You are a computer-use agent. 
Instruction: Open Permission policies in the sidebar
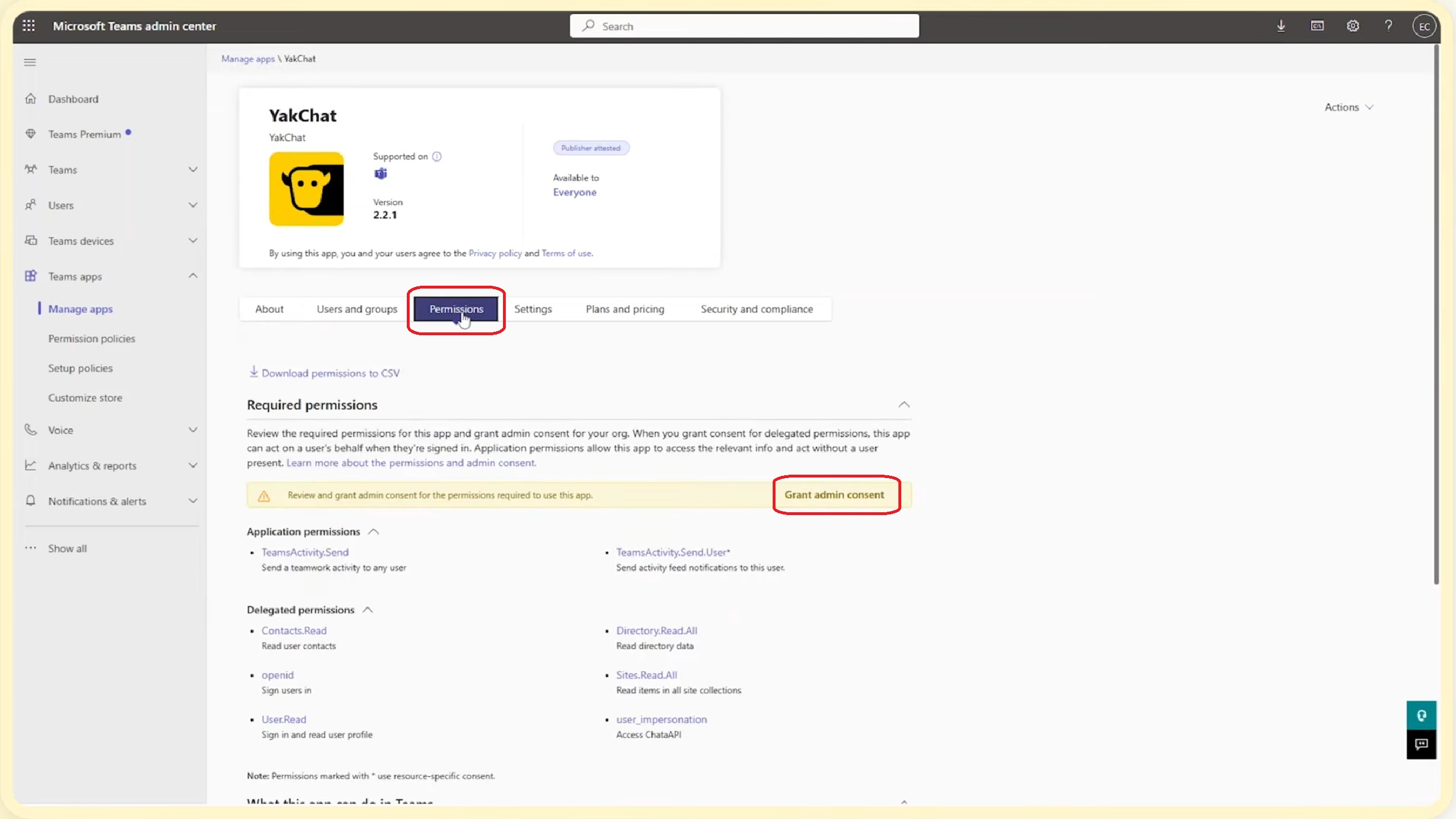pos(92,339)
